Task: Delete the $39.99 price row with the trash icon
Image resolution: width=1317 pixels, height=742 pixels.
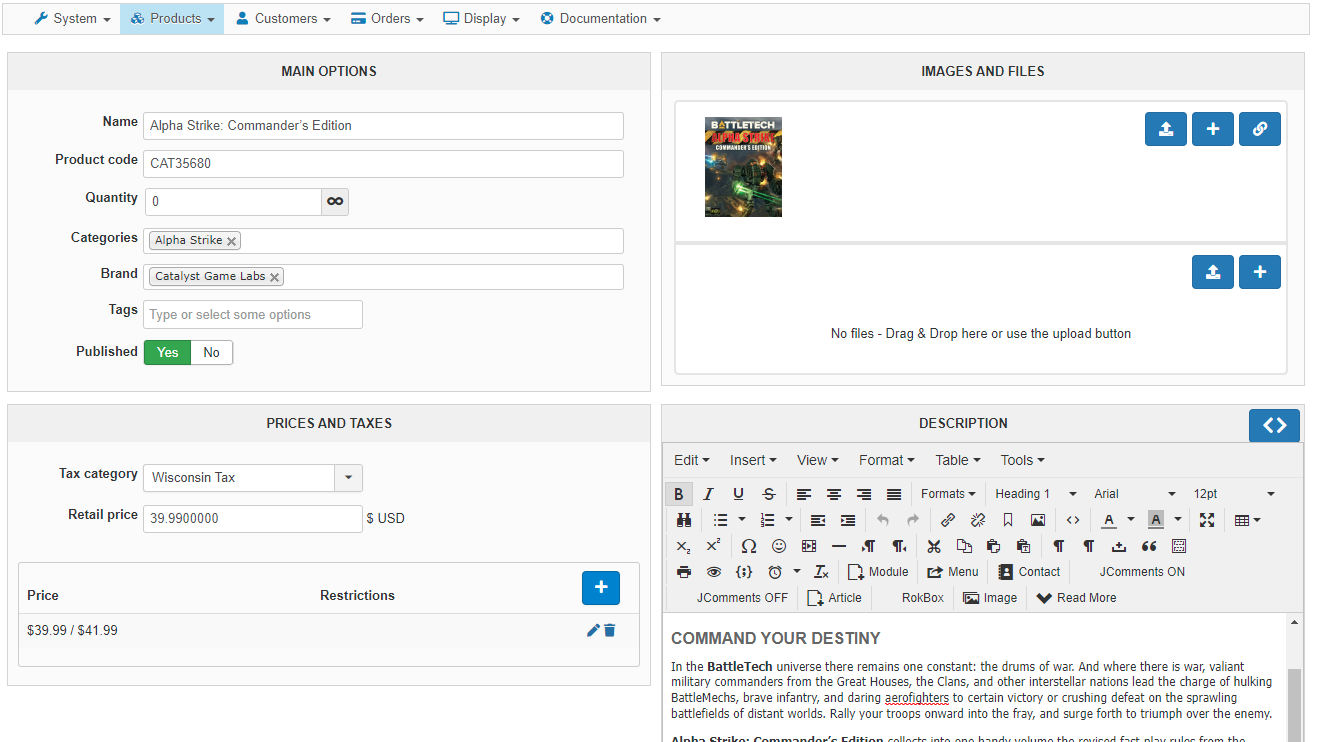Action: click(610, 630)
